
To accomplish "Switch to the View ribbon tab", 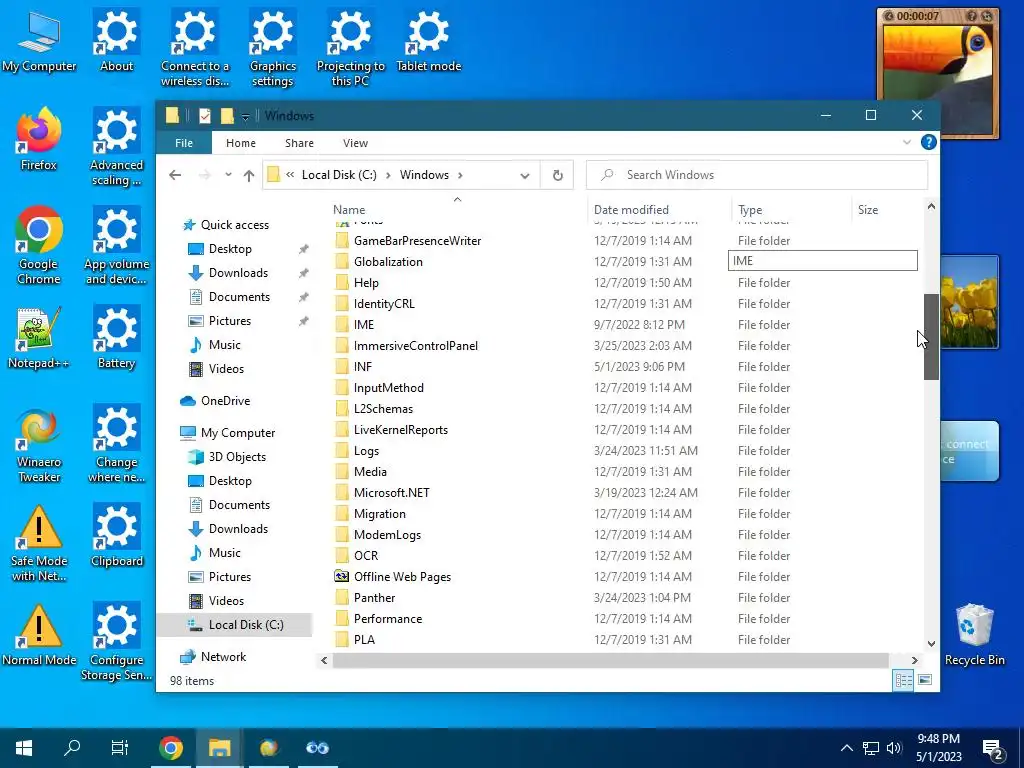I will 355,143.
